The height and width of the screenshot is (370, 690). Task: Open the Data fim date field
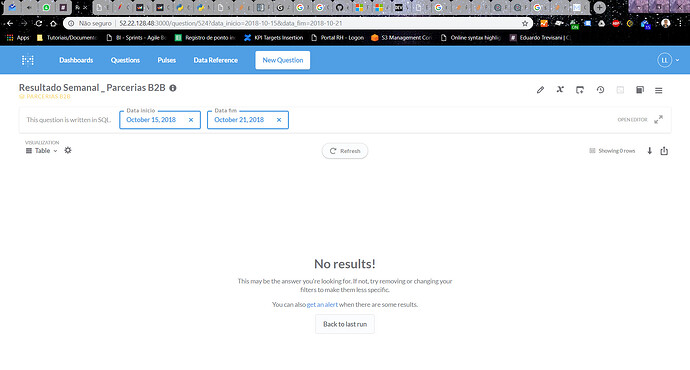coord(248,120)
